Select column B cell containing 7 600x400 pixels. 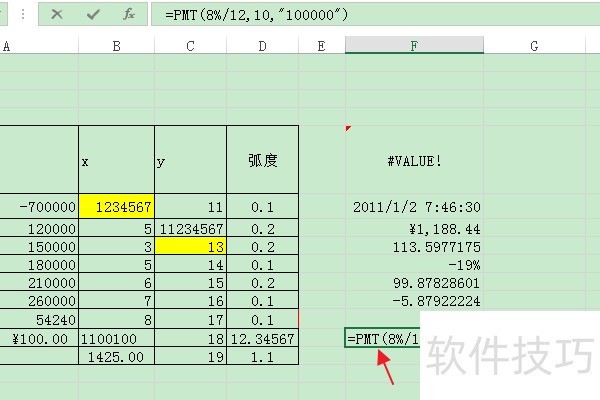click(x=116, y=300)
